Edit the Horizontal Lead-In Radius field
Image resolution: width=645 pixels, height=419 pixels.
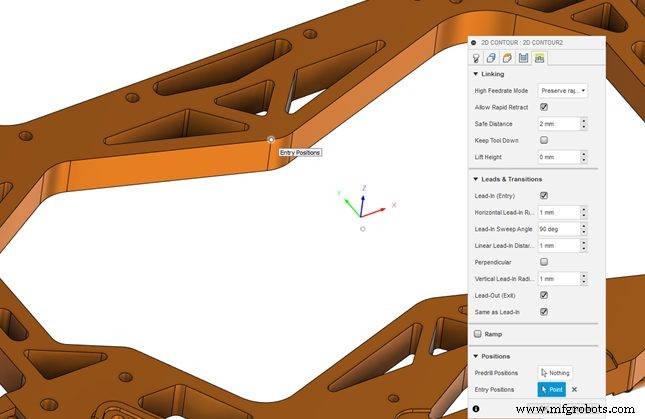click(559, 212)
